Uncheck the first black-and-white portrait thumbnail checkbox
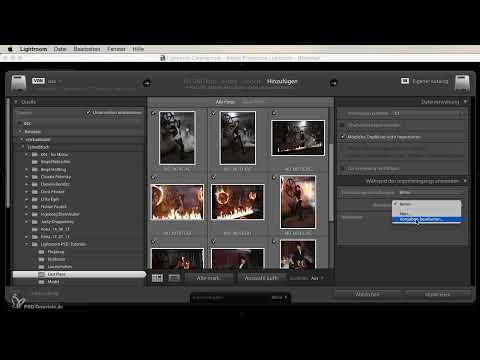This screenshot has height=360, width=480. (x=153, y=113)
